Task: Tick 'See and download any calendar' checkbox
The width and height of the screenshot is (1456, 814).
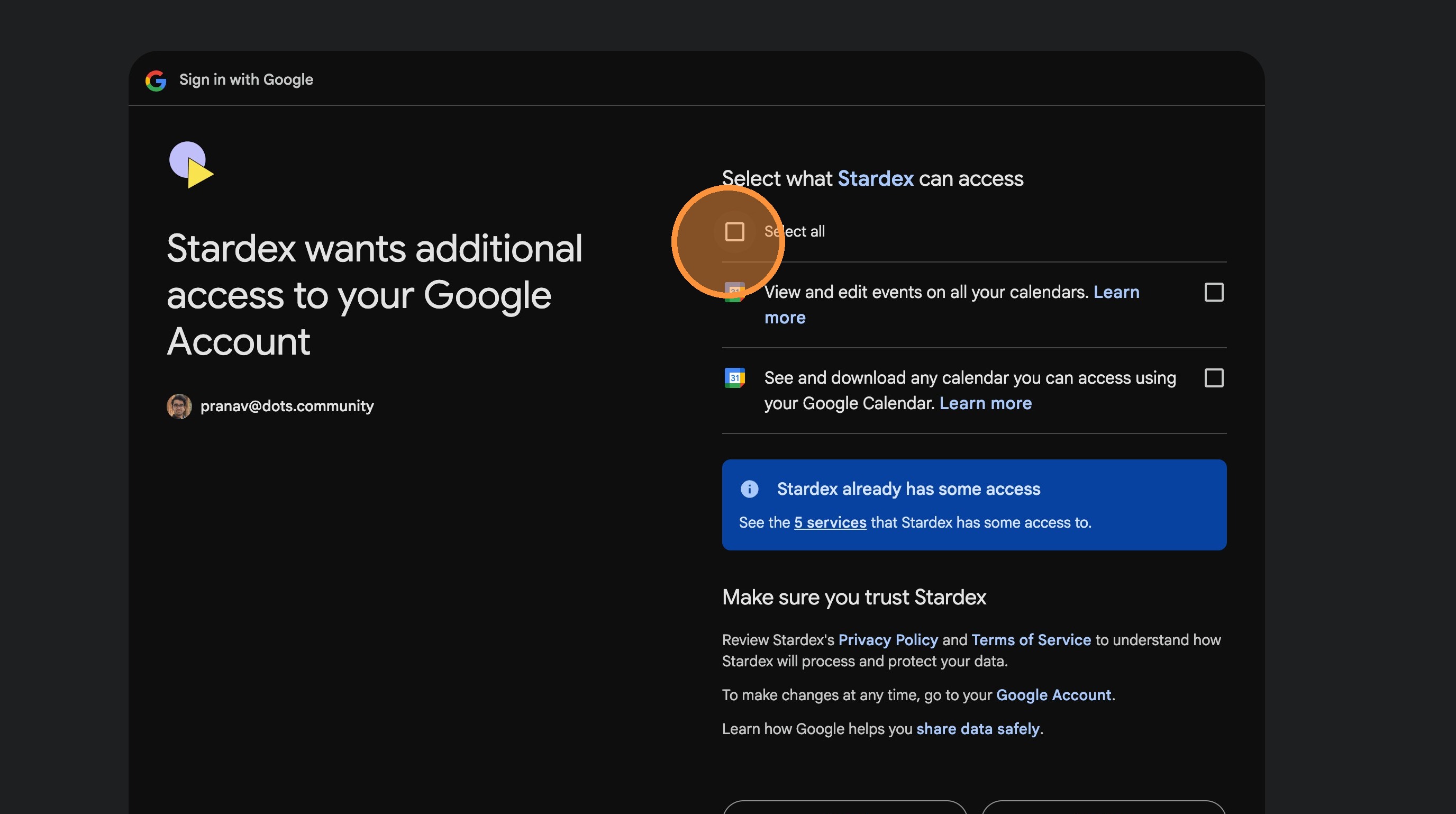Action: [x=1214, y=377]
